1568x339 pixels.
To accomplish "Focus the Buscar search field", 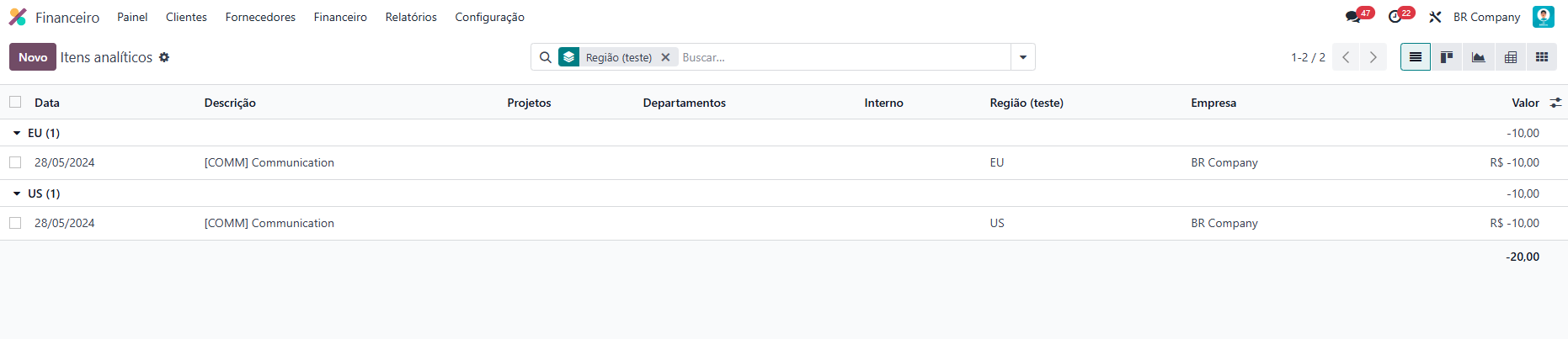I will point(844,57).
